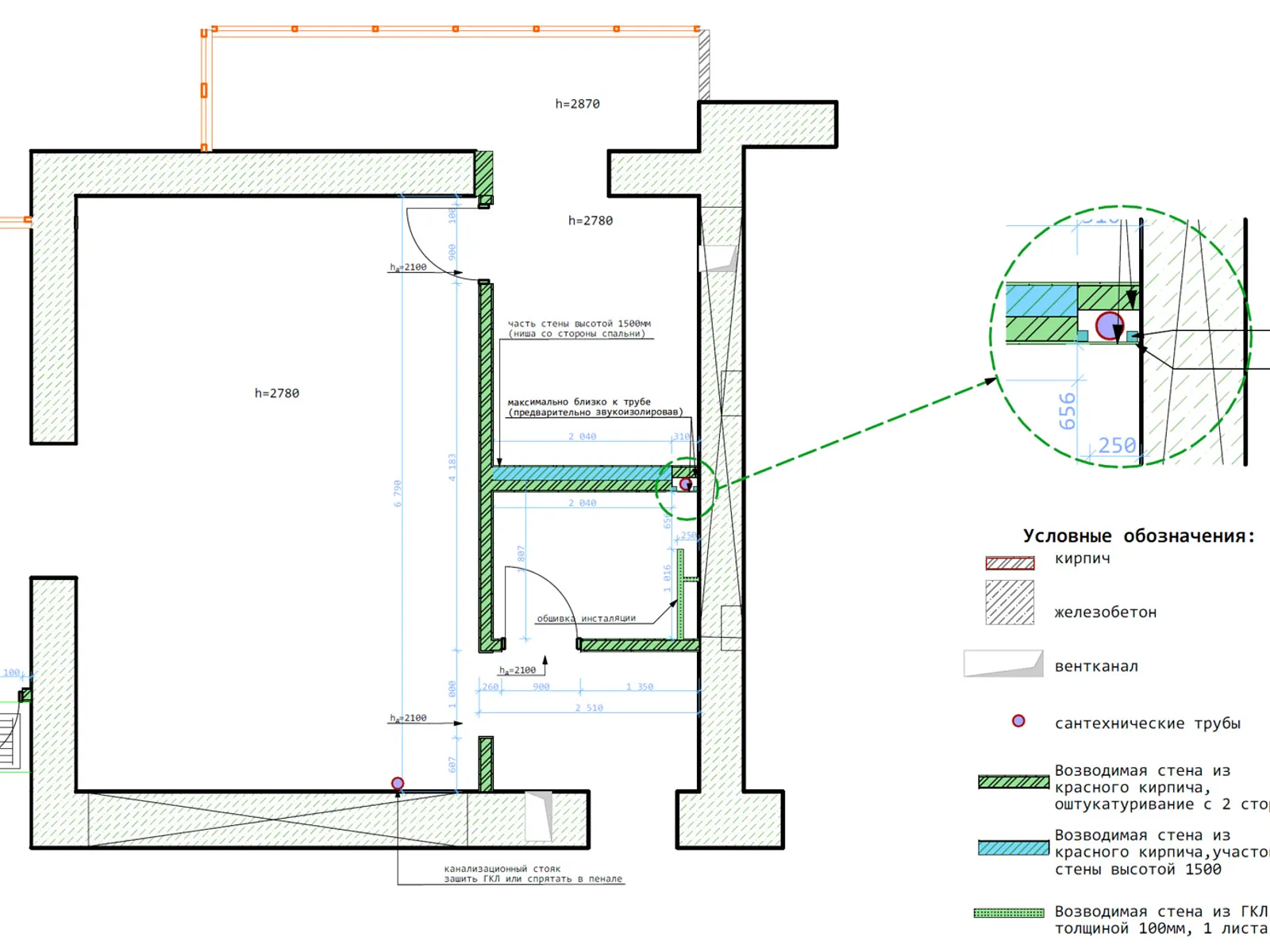
Task: Click the vent channel shape in the bottom wall
Action: click(x=539, y=815)
